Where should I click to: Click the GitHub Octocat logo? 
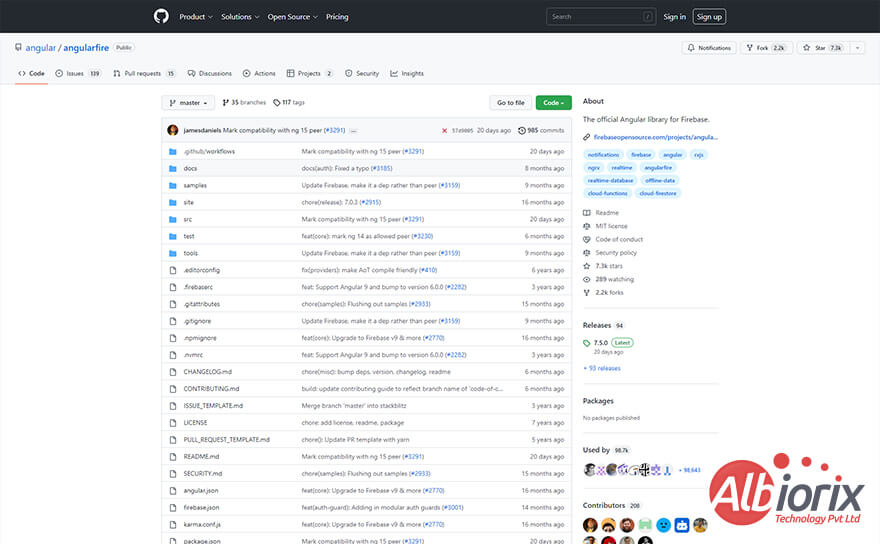(x=161, y=16)
